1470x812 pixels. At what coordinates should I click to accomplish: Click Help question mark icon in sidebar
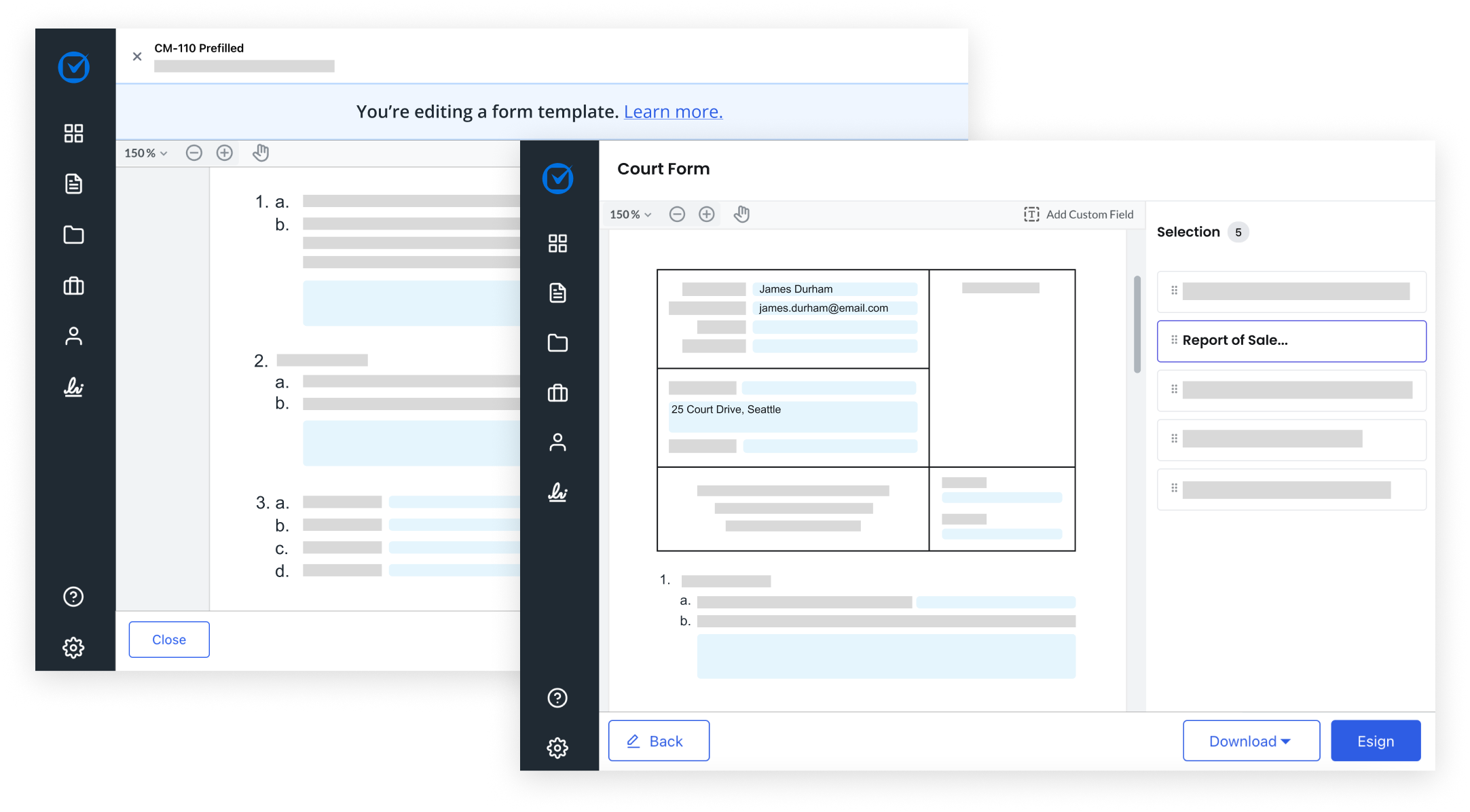click(x=73, y=597)
